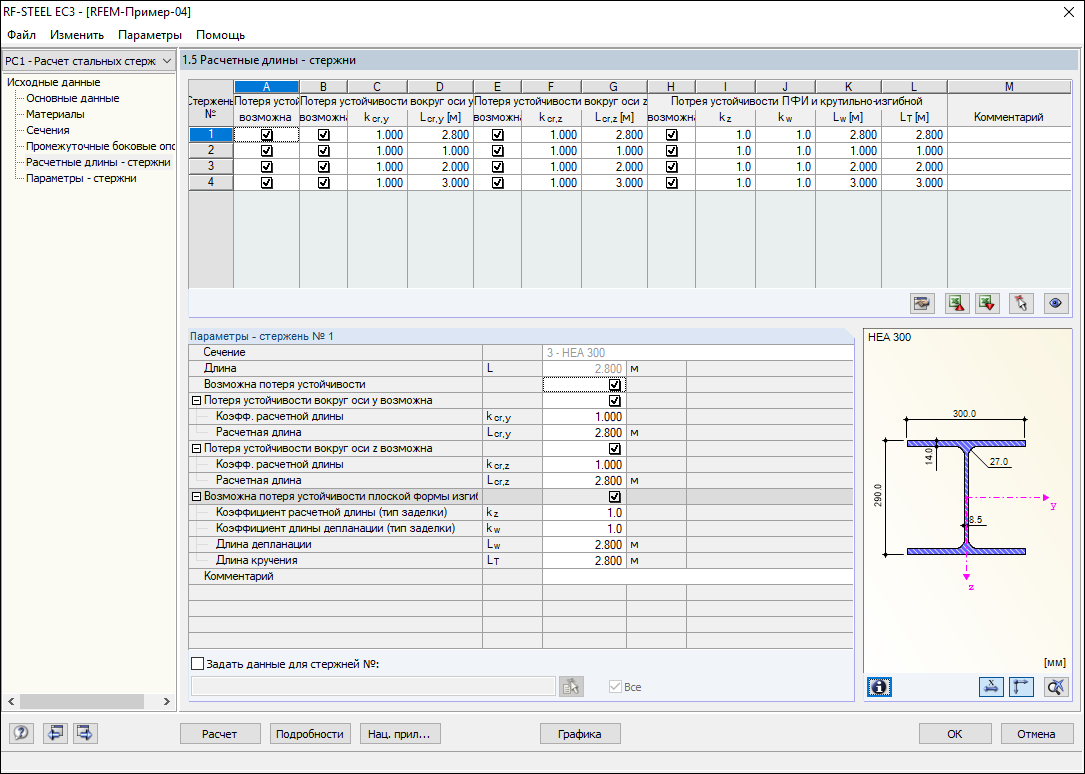Toggle buckling possible checkbox for member 1
The image size is (1085, 774).
[x=266, y=135]
